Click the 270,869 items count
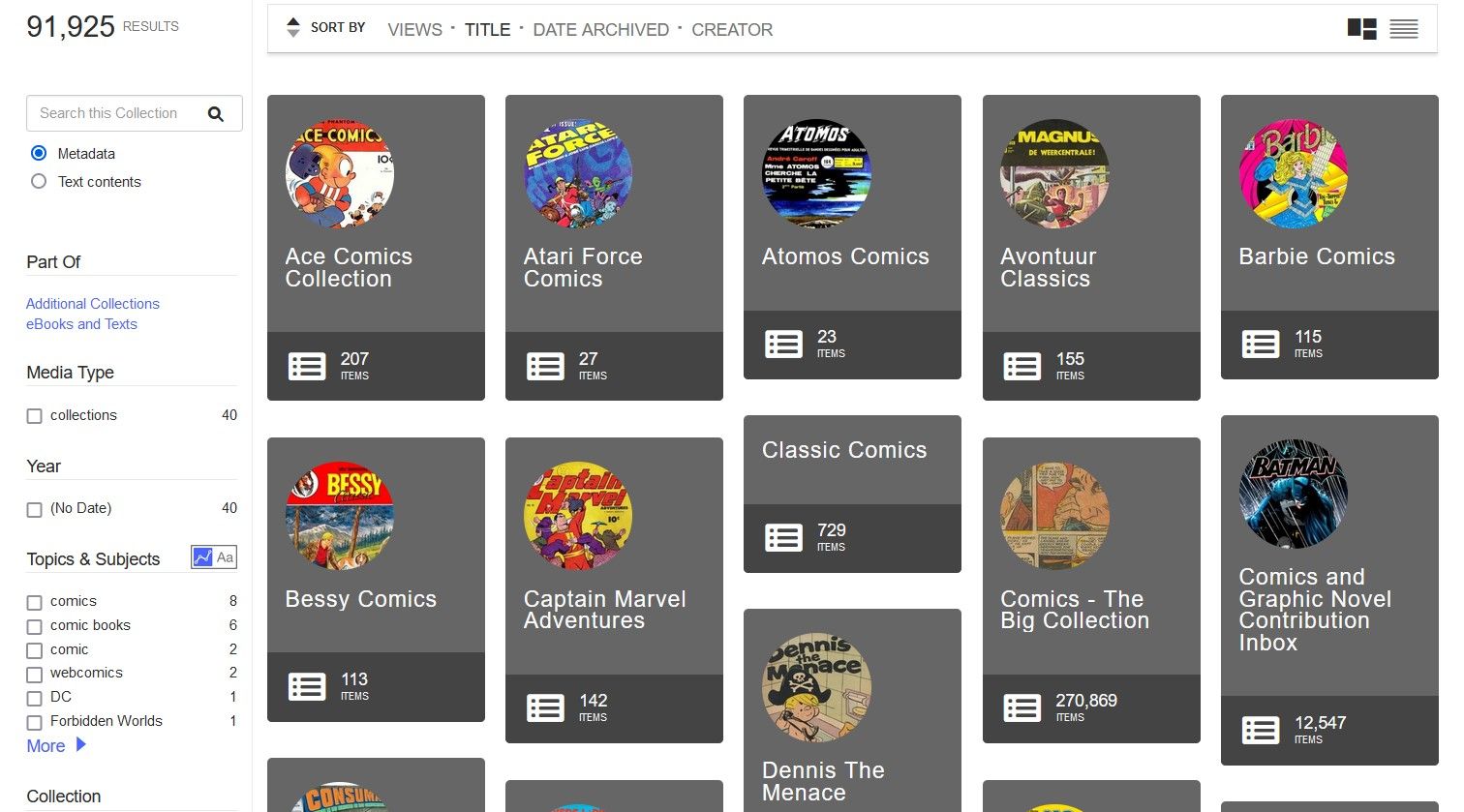Viewport: 1464px width, 812px height. click(x=1086, y=701)
